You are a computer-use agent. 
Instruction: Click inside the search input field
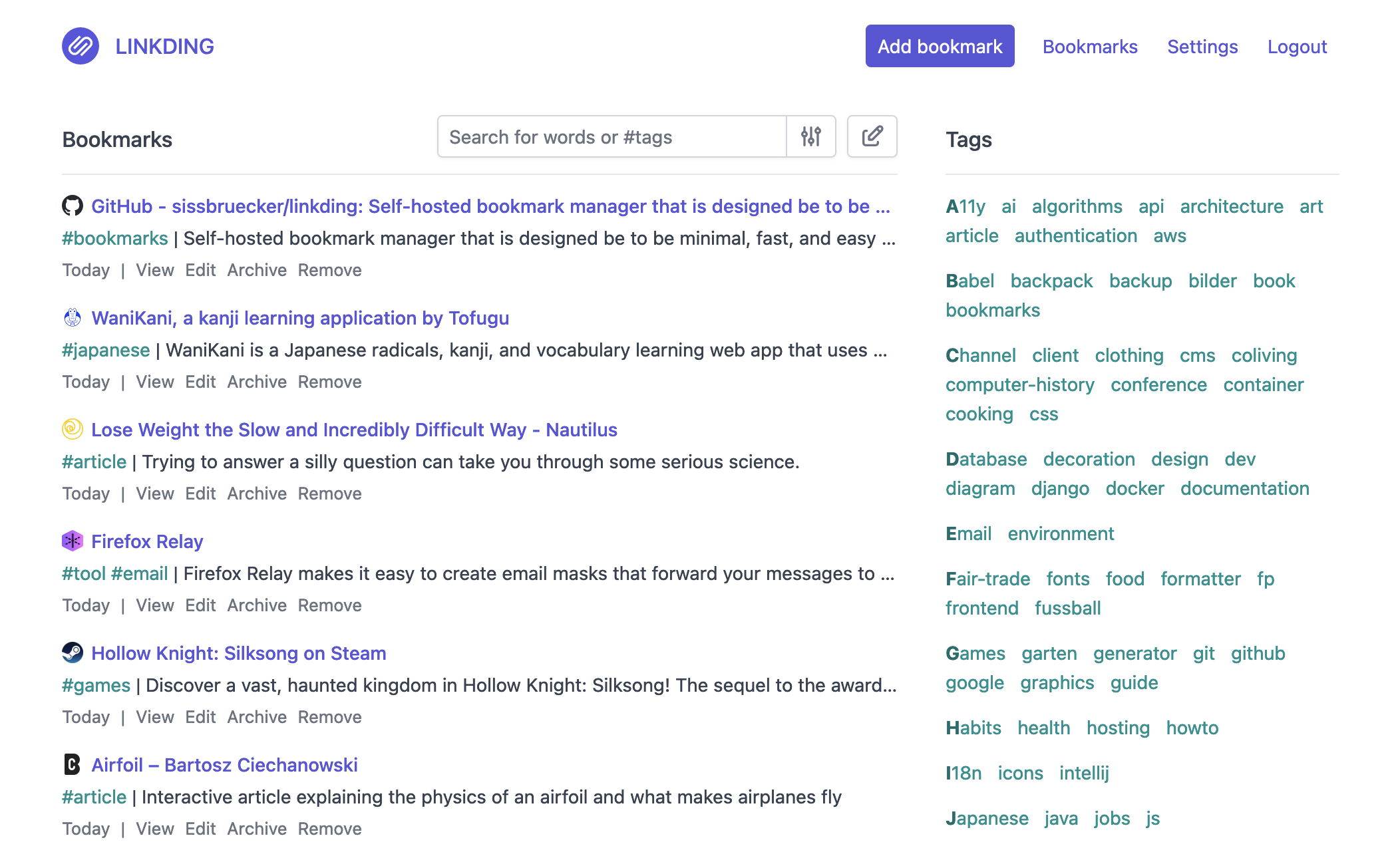(x=599, y=136)
